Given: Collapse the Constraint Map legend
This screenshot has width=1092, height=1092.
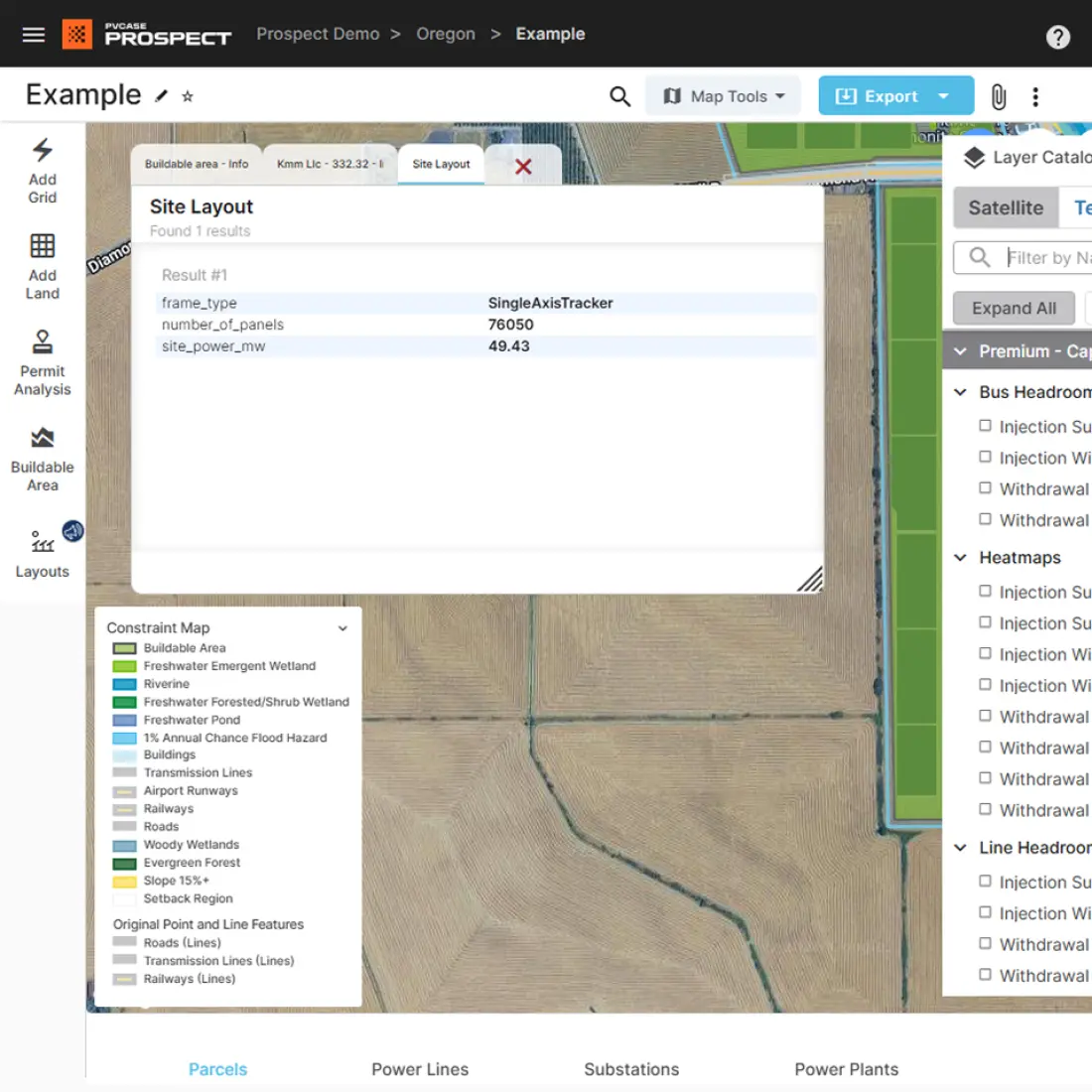Looking at the screenshot, I should (342, 627).
